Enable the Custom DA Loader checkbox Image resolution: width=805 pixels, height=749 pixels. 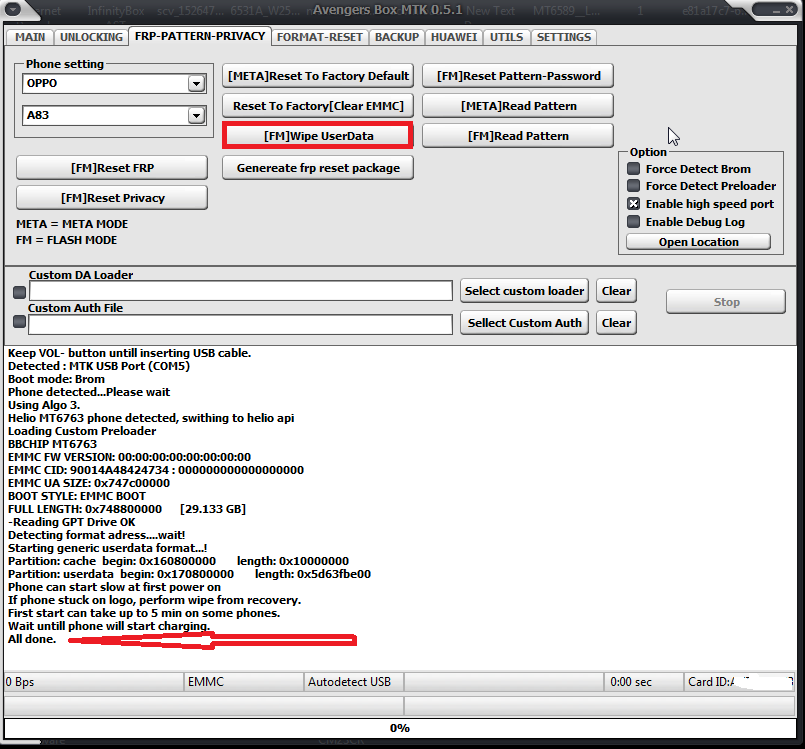point(20,292)
